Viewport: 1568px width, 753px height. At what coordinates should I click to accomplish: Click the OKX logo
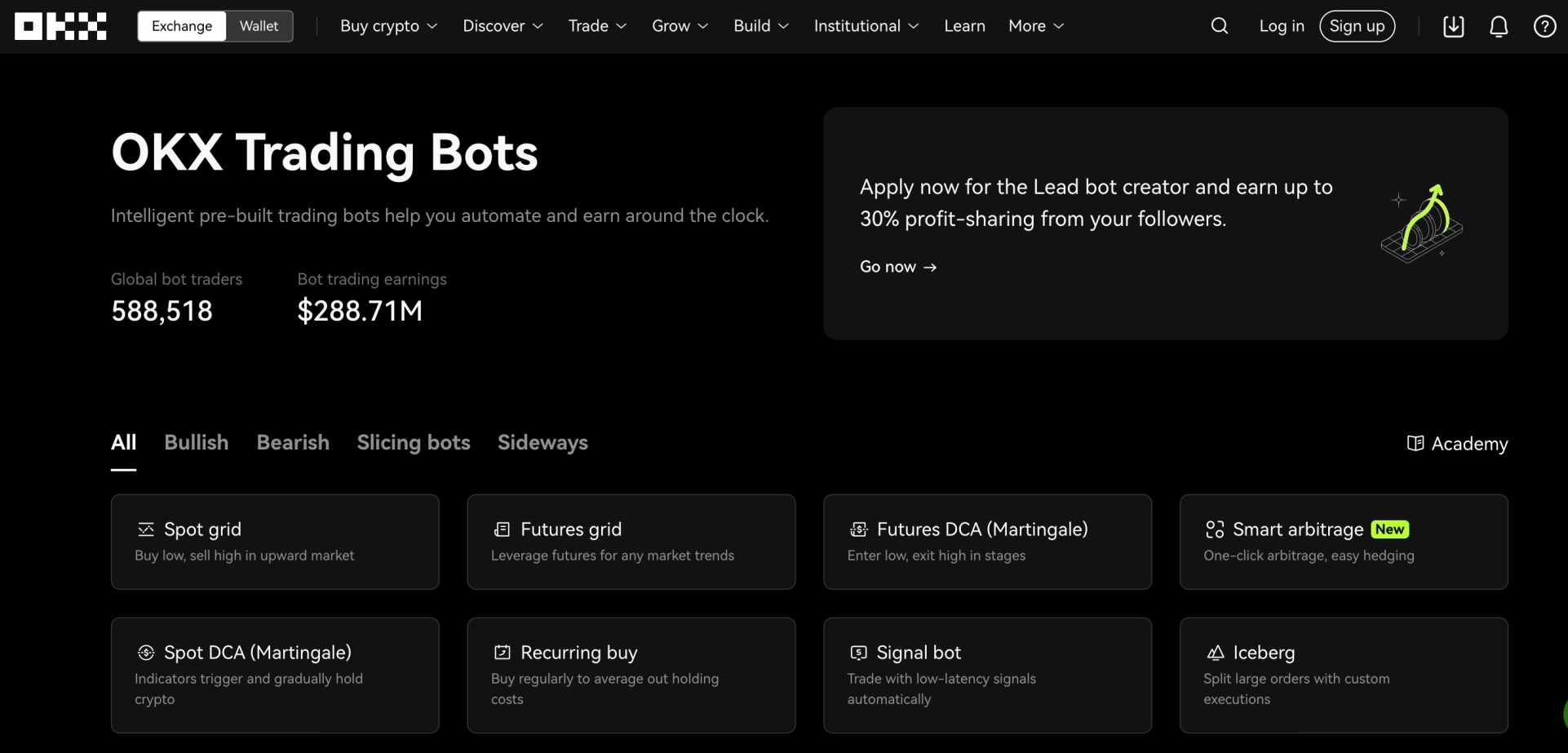60,26
